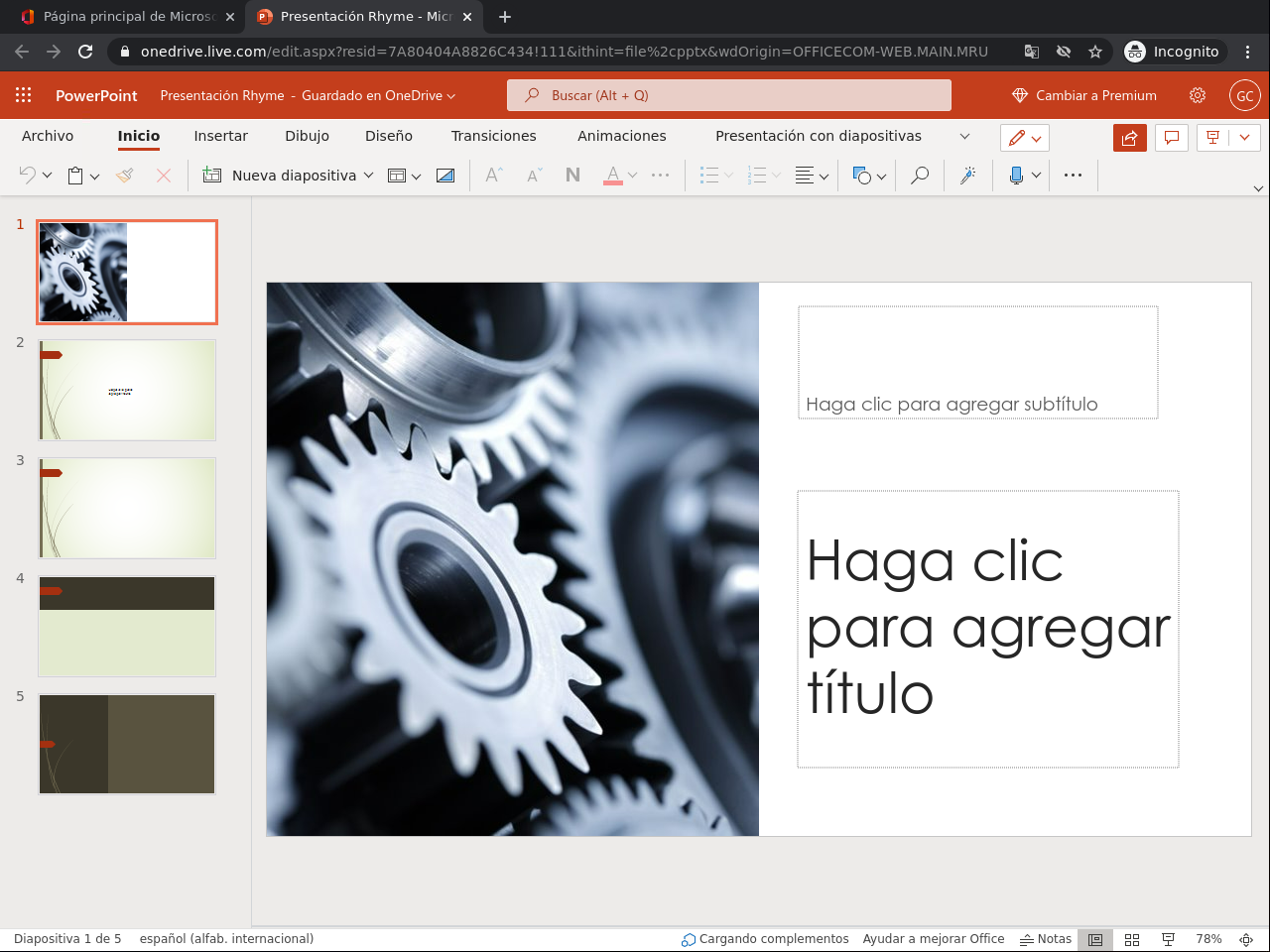Open Presentación con diapositivas tab
The width and height of the screenshot is (1270, 952).
tap(819, 136)
